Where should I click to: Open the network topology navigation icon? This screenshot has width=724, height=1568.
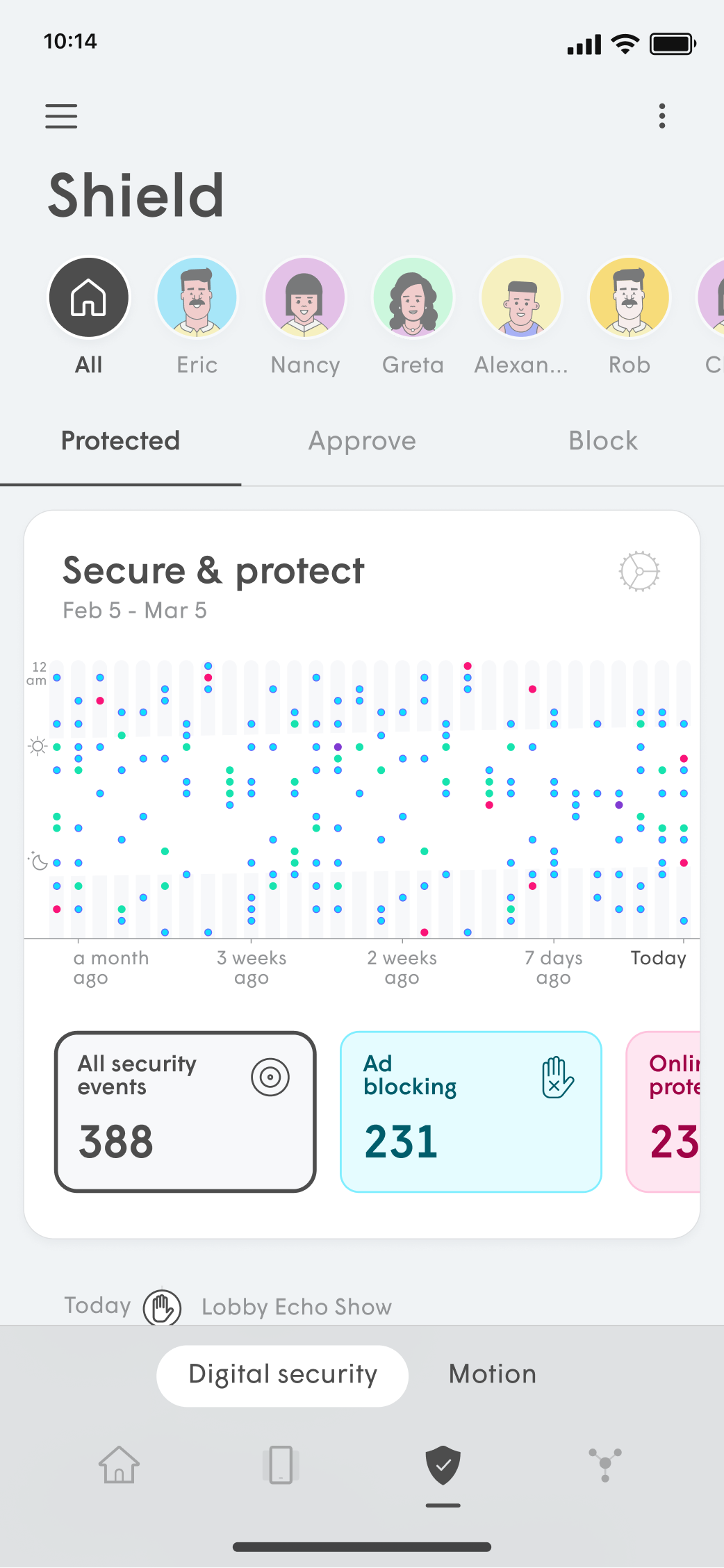click(x=604, y=1464)
